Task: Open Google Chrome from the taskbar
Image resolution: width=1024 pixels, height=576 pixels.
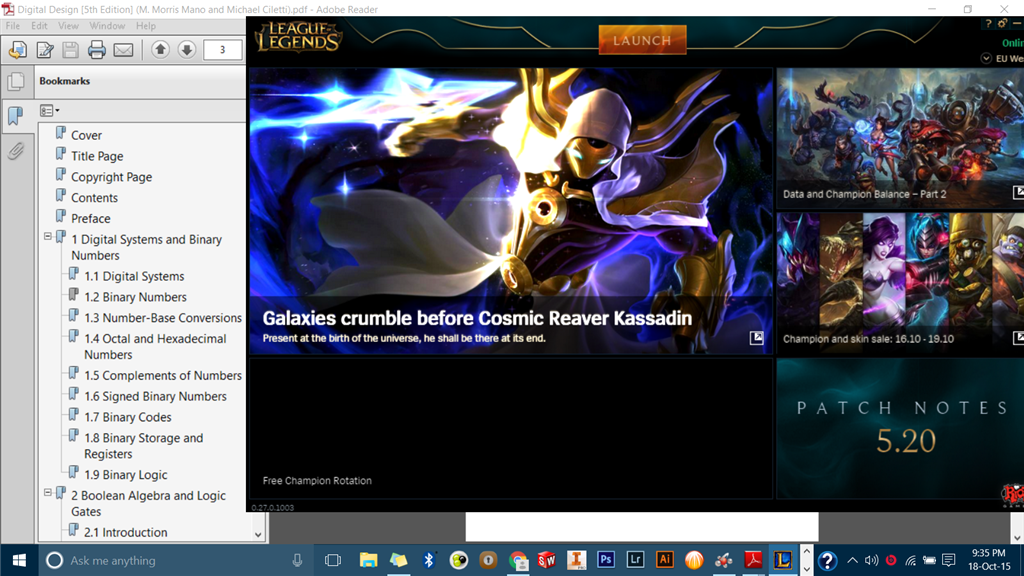Action: click(518, 560)
